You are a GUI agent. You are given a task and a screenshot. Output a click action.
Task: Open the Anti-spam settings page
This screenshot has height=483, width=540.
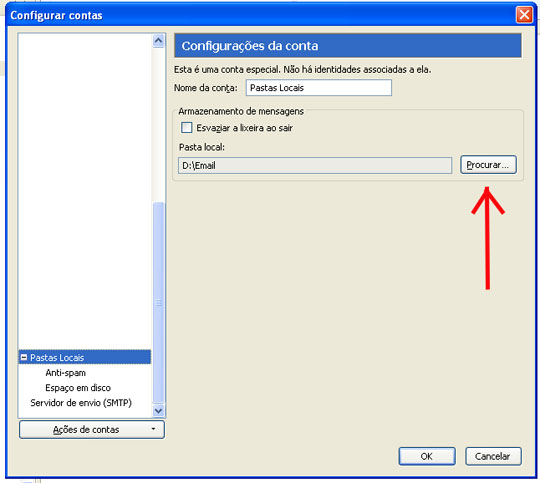65,373
